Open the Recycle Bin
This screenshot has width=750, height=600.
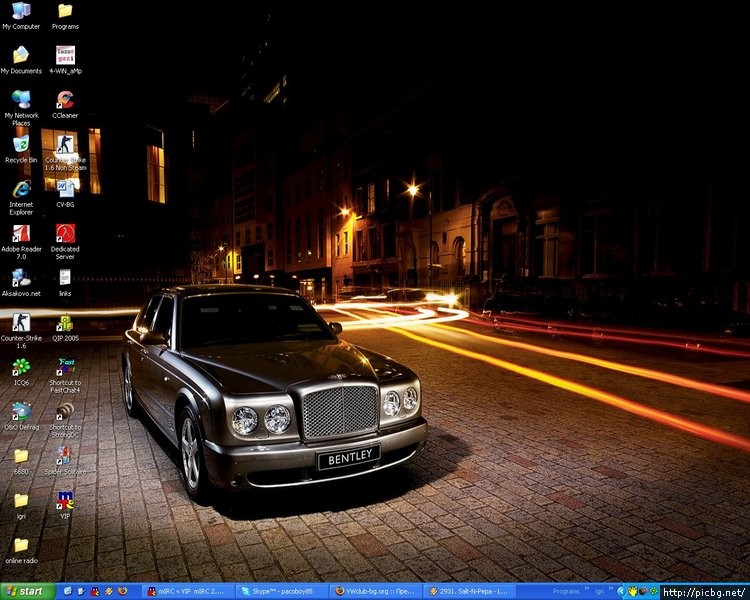21,149
